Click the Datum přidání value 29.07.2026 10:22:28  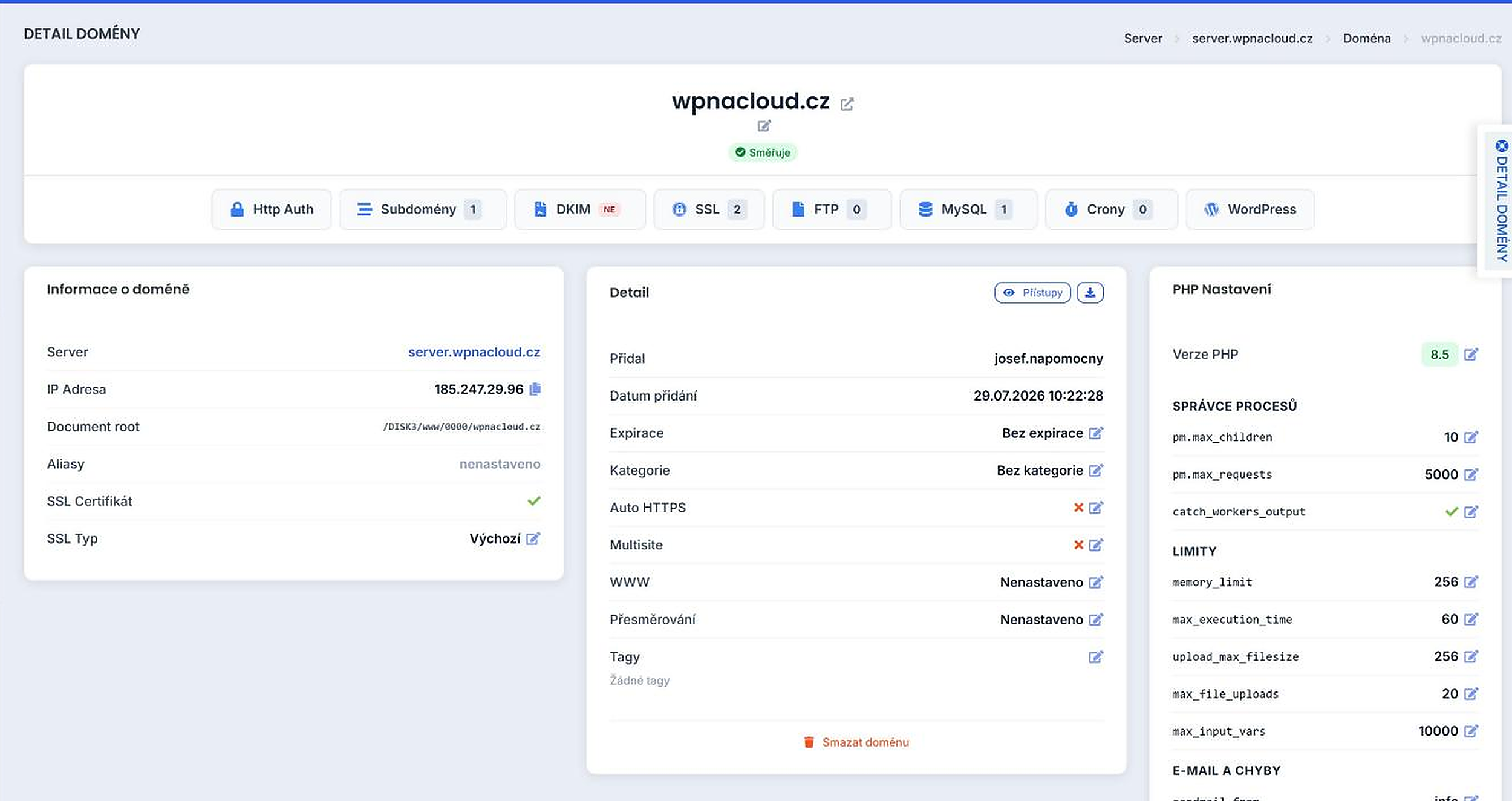click(x=1038, y=396)
